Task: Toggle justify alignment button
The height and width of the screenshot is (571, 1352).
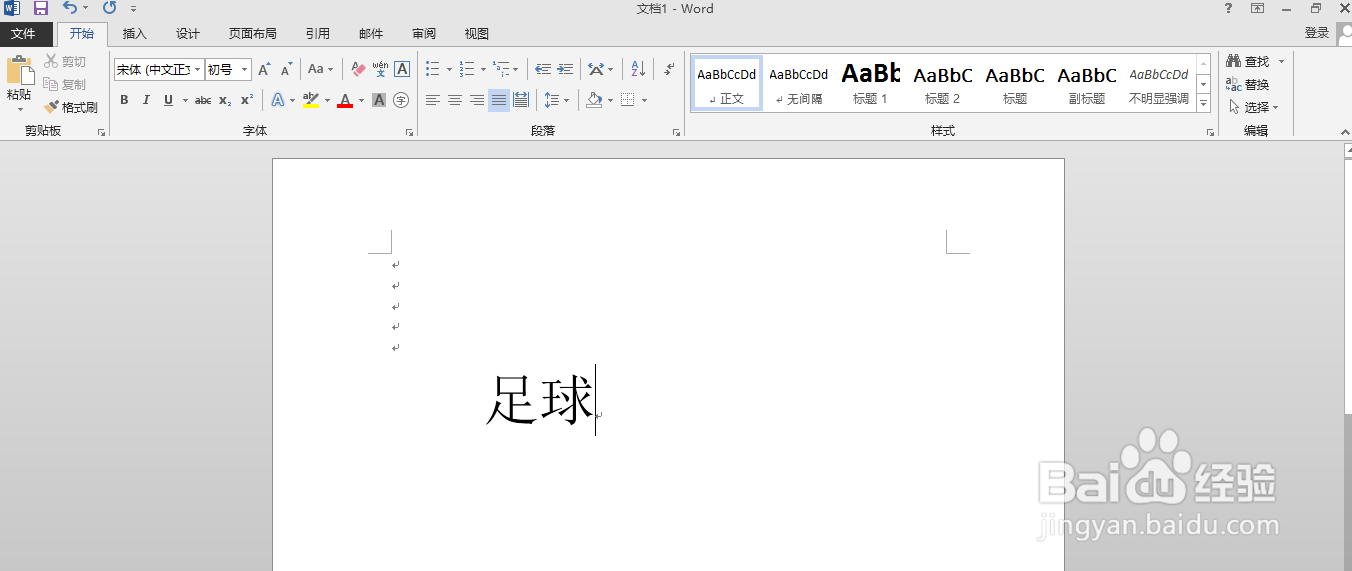Action: [498, 100]
